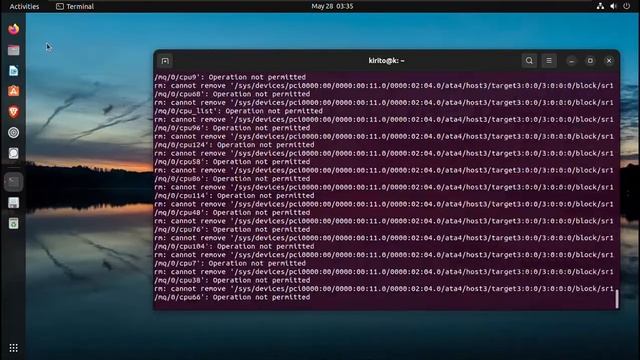Click the '/mq/0/cpu124' error line

point(234,145)
